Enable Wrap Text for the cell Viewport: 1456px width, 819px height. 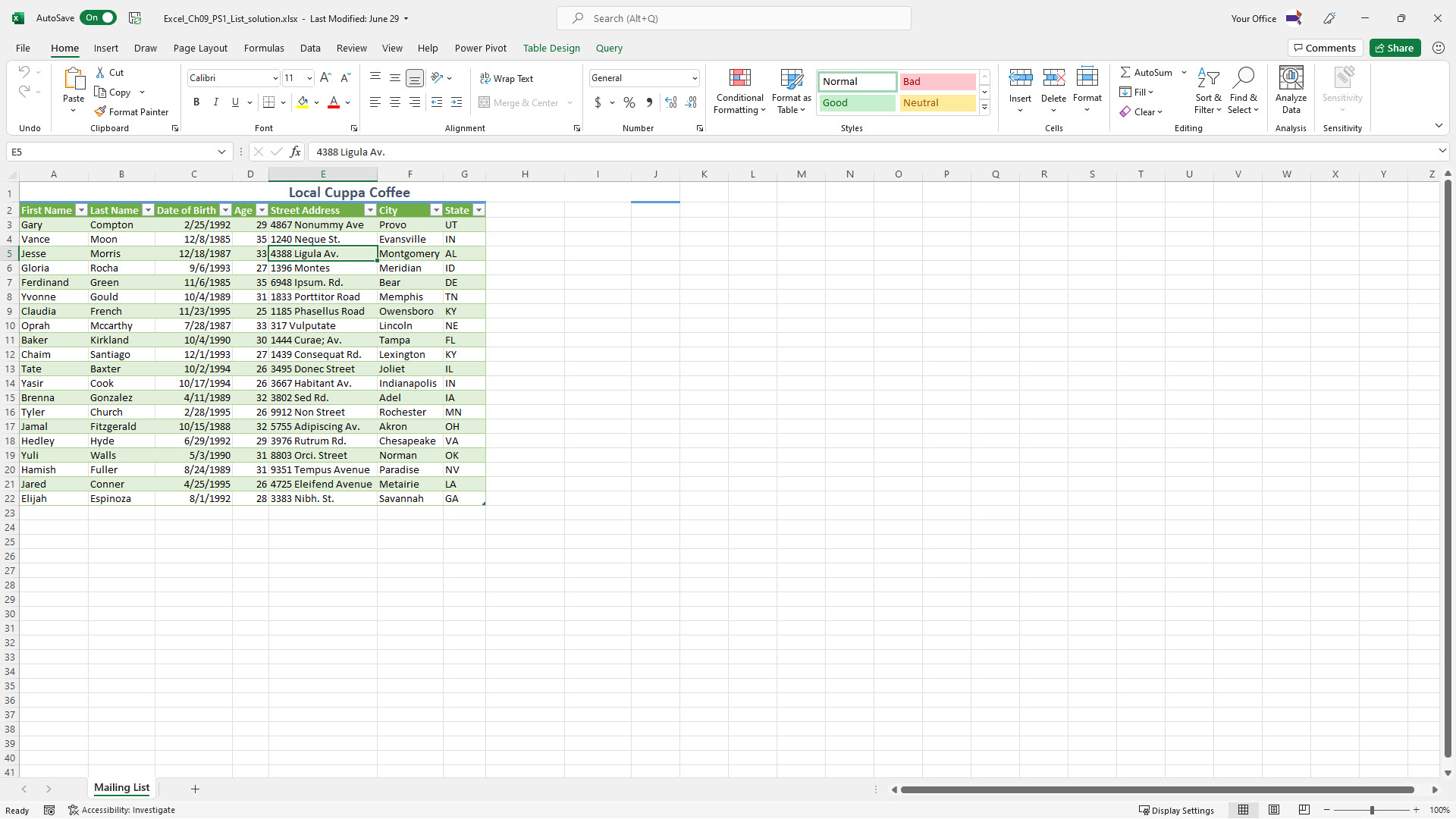click(x=507, y=78)
